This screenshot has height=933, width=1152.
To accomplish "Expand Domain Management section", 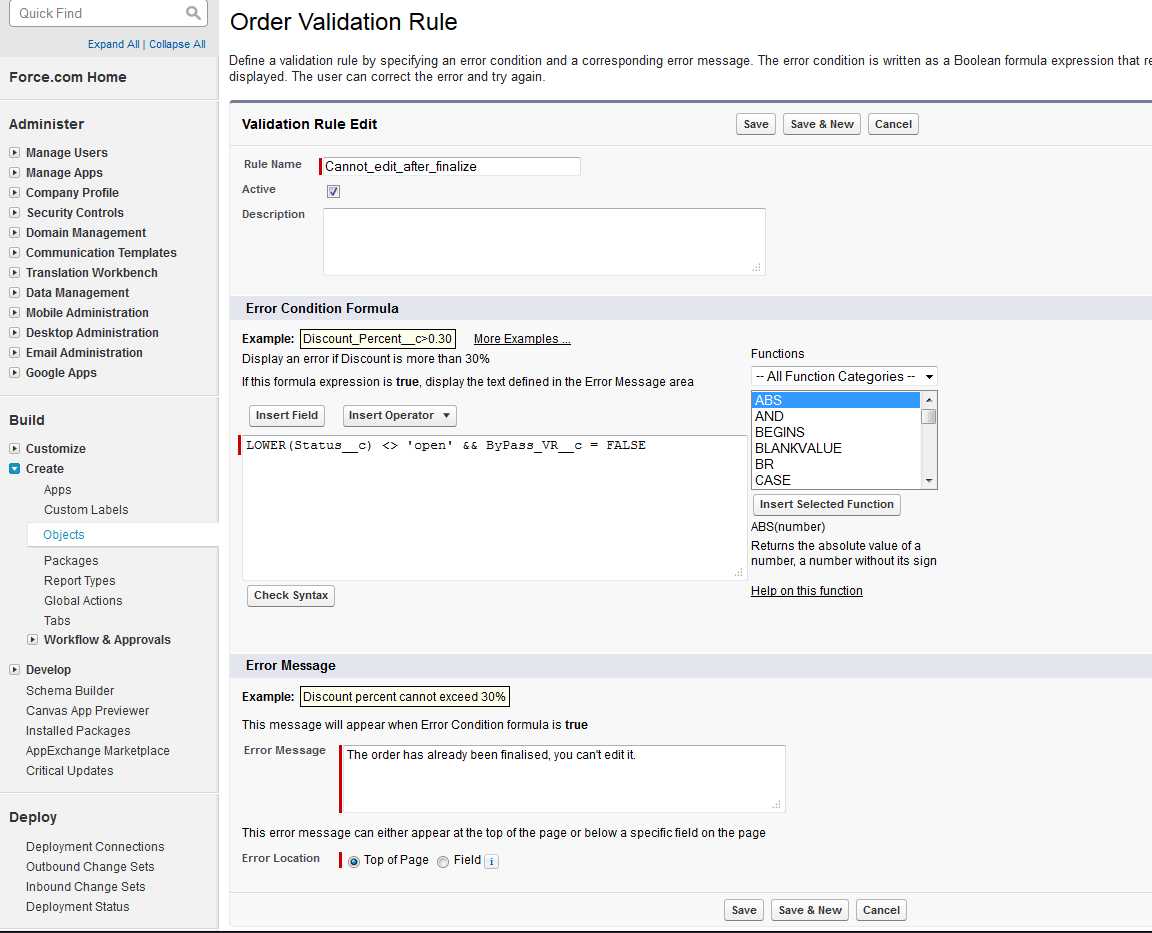I will pos(14,232).
